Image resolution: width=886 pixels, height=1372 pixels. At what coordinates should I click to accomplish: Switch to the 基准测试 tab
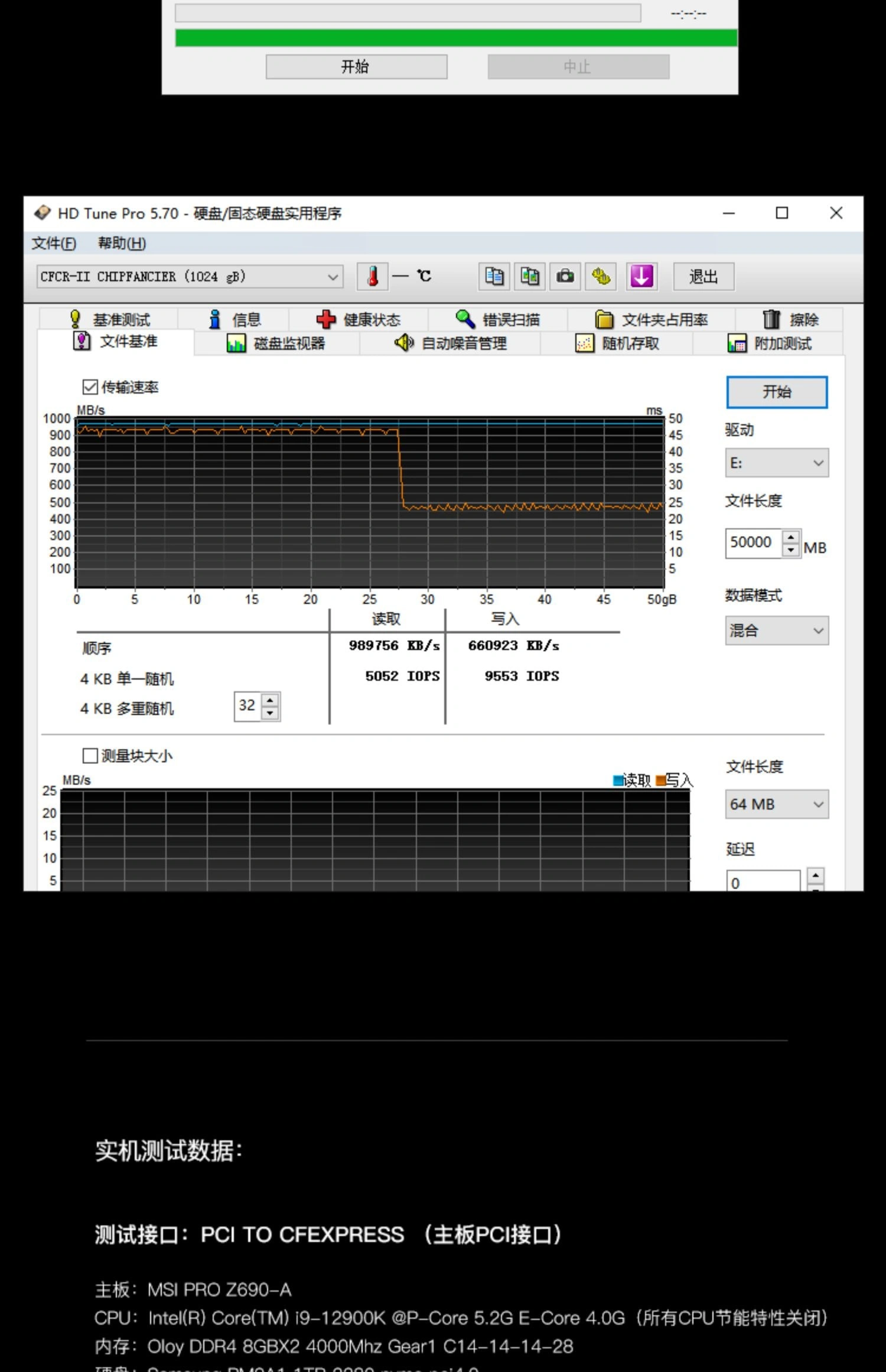click(109, 319)
